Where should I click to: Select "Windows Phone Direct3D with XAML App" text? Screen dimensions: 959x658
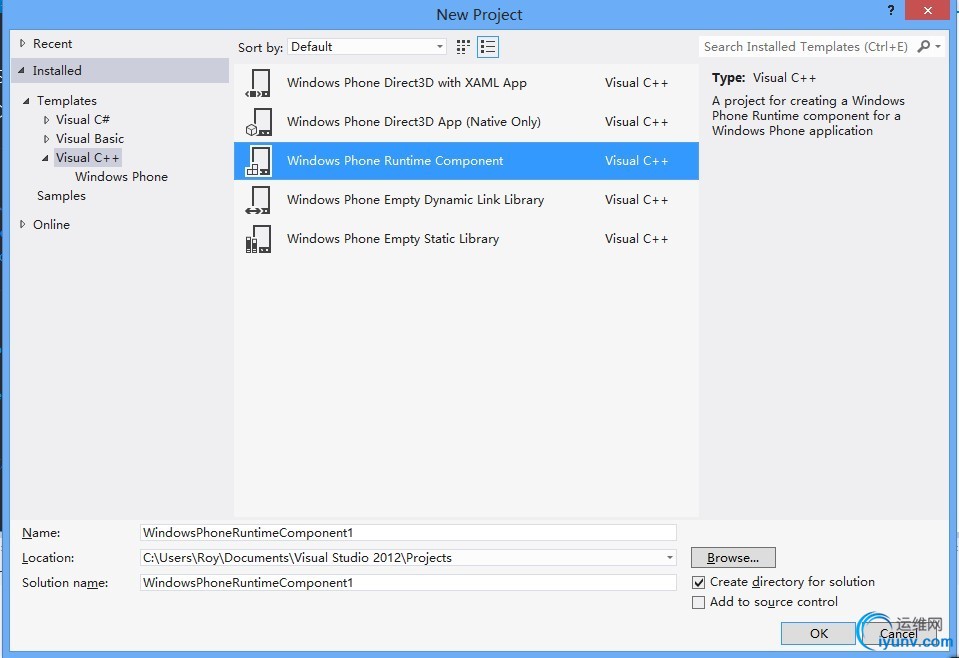point(407,83)
